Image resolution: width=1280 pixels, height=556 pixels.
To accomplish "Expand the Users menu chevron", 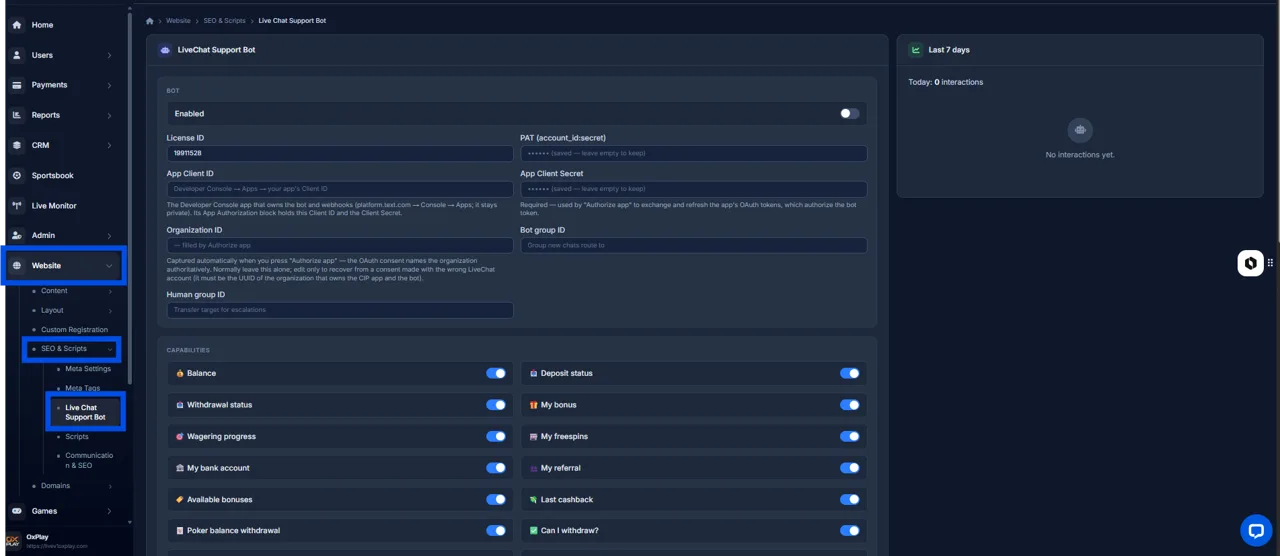I will click(x=110, y=55).
